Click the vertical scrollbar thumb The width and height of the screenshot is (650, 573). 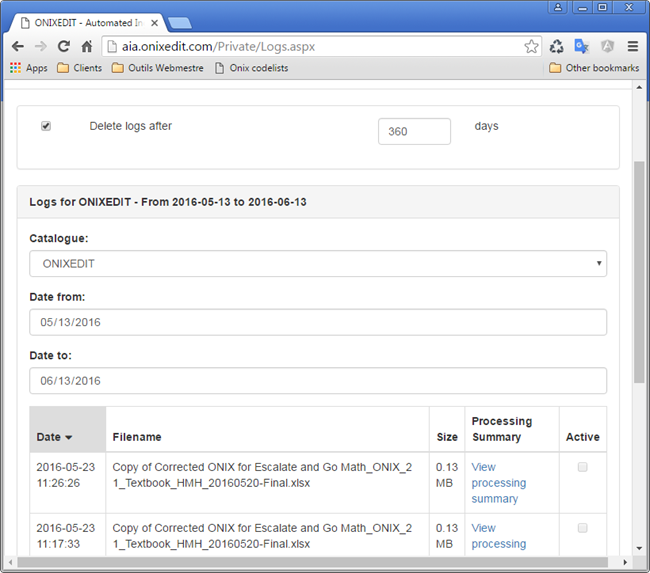pyautogui.click(x=639, y=272)
